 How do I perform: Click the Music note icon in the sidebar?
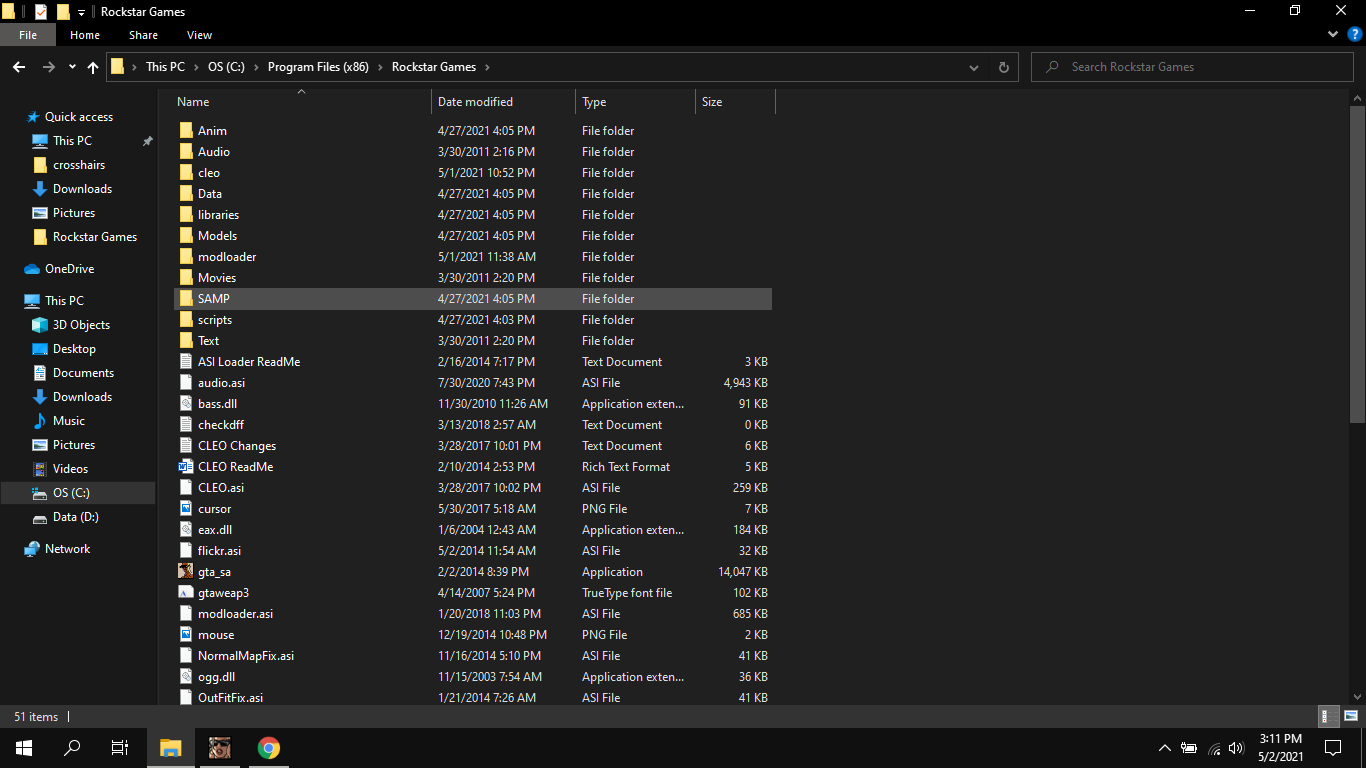tap(40, 421)
